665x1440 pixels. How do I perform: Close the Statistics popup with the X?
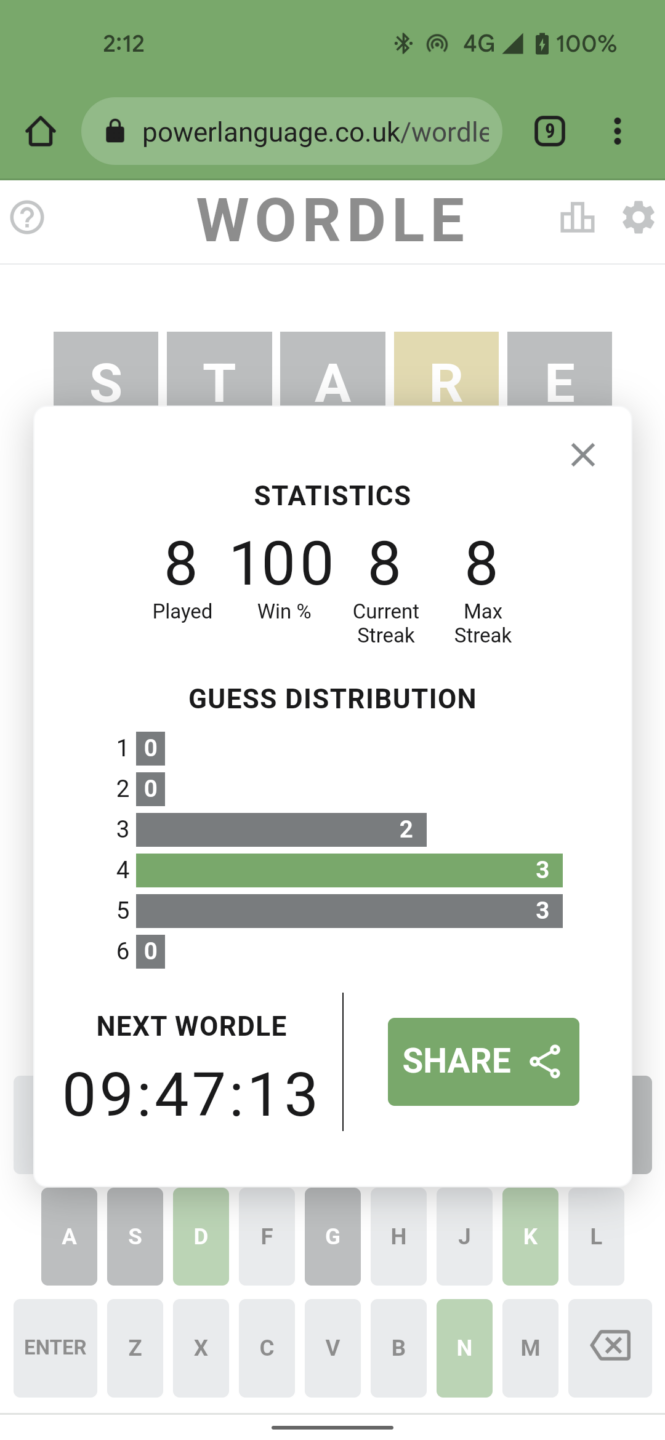click(583, 455)
